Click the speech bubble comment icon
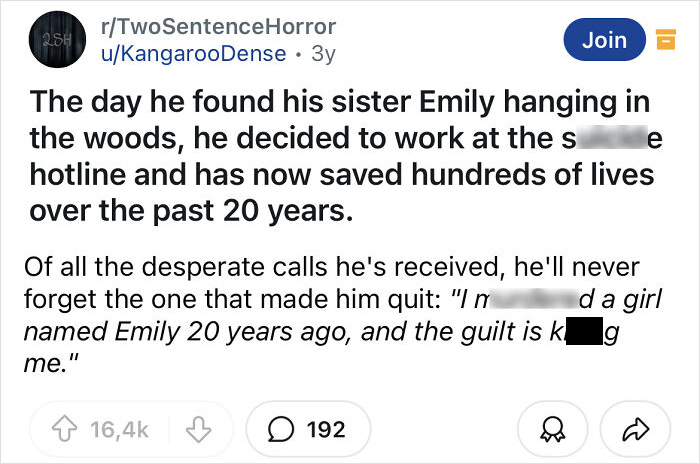 tap(281, 430)
